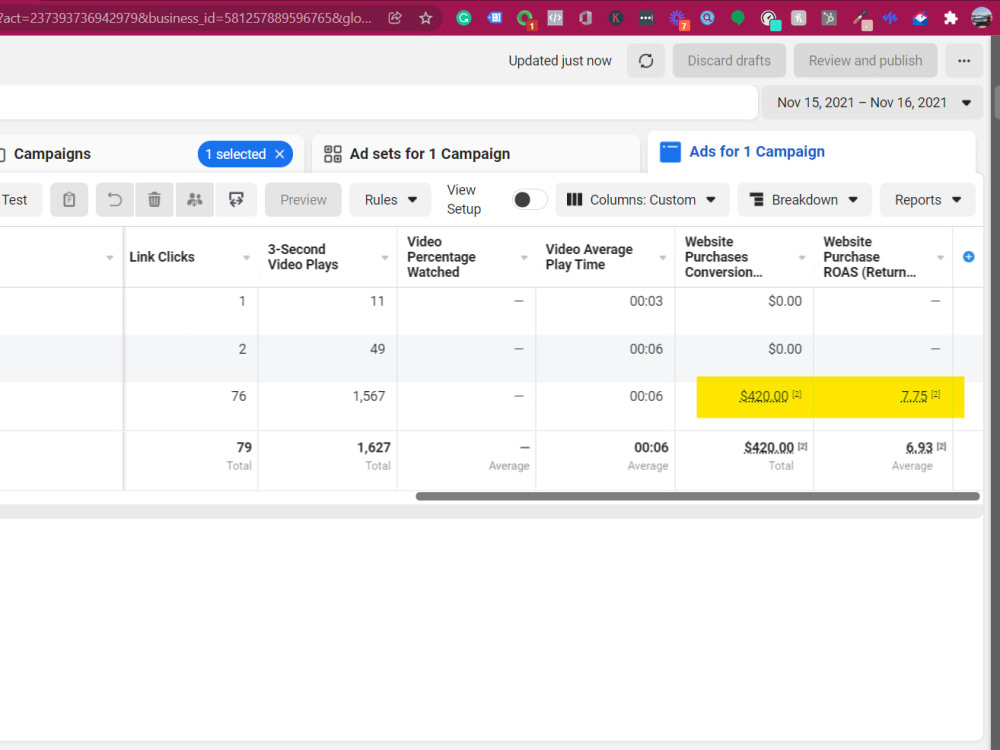1000x750 pixels.
Task: Click the 76 link clicks cell
Action: (239, 396)
